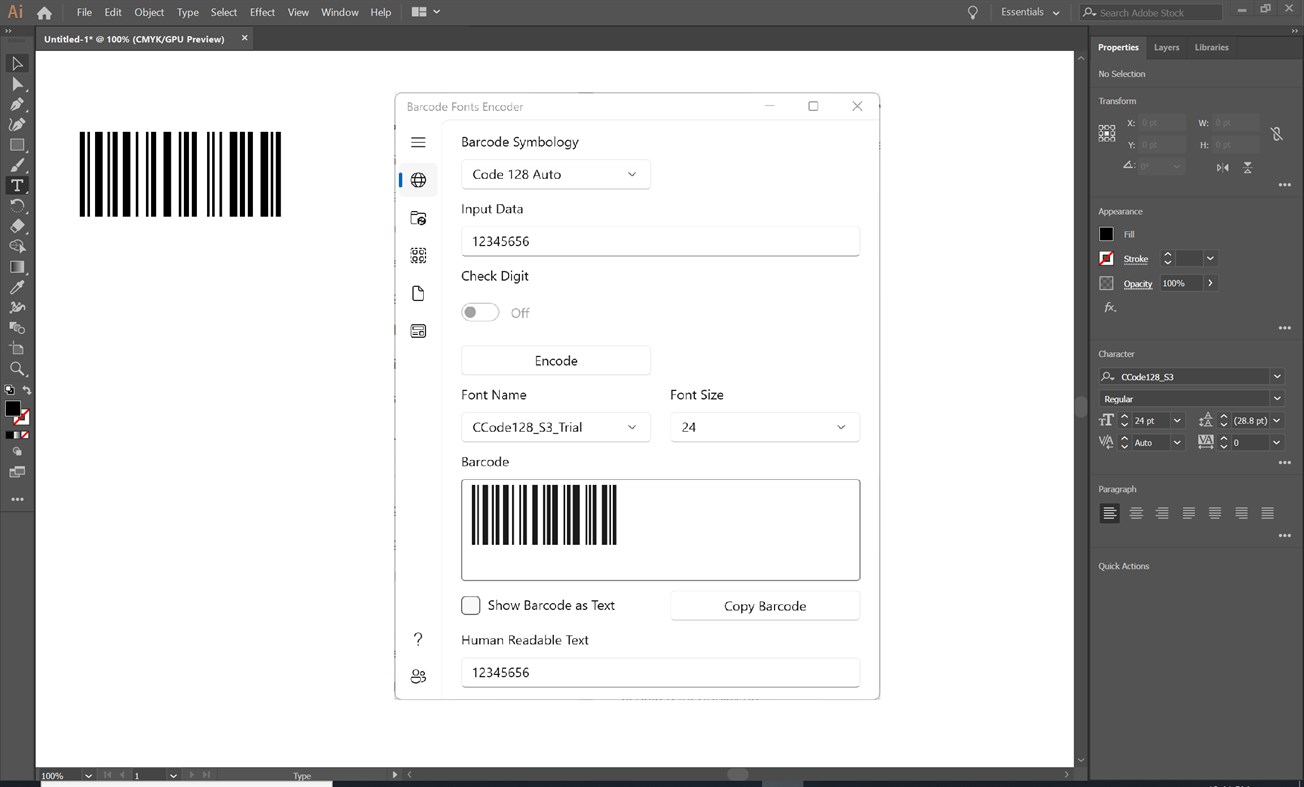Image resolution: width=1304 pixels, height=787 pixels.
Task: Toggle underline on the Stroke appearance label
Action: tap(1135, 258)
